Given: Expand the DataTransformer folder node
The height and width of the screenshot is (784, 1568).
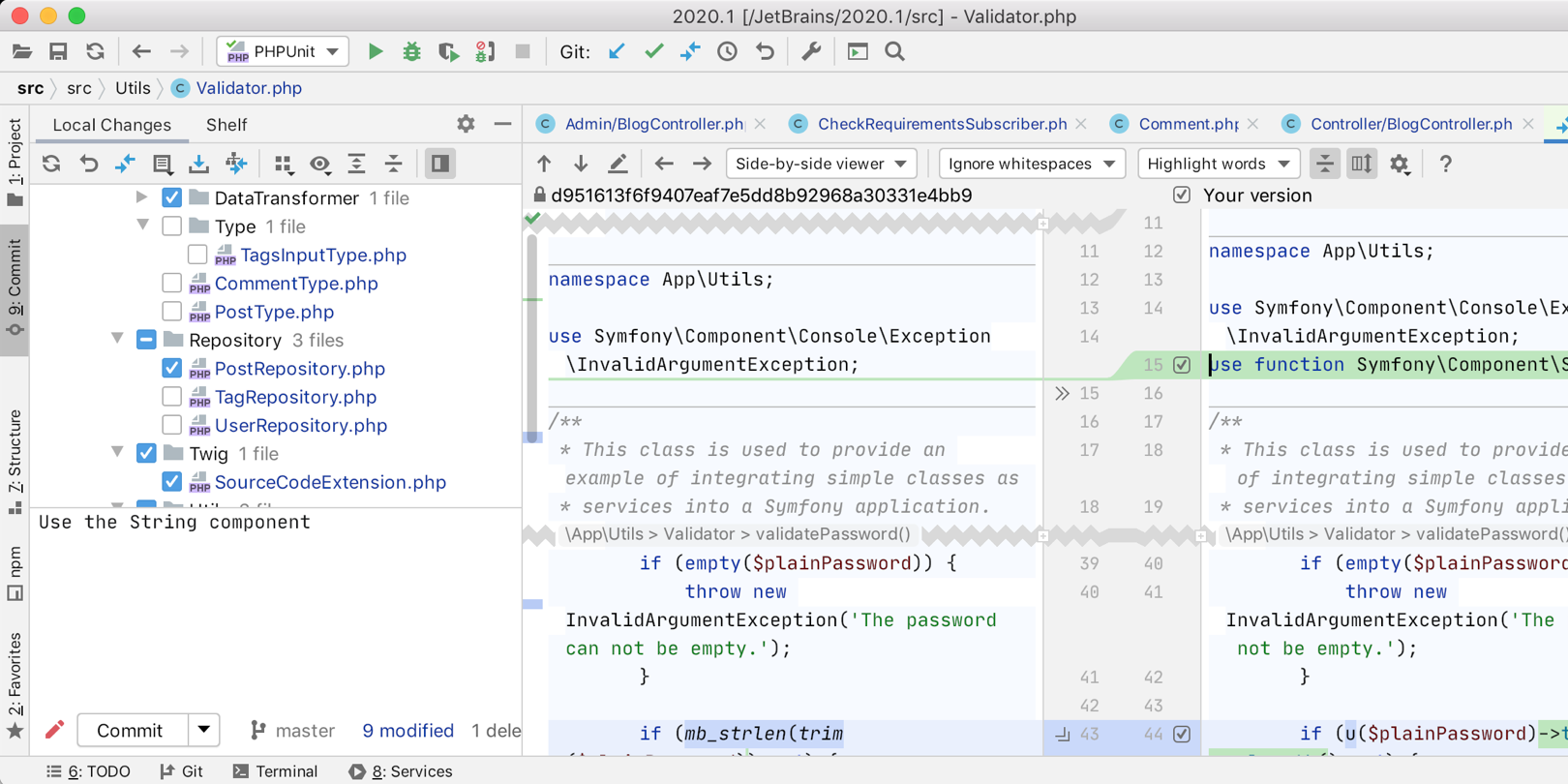Looking at the screenshot, I should [142, 197].
